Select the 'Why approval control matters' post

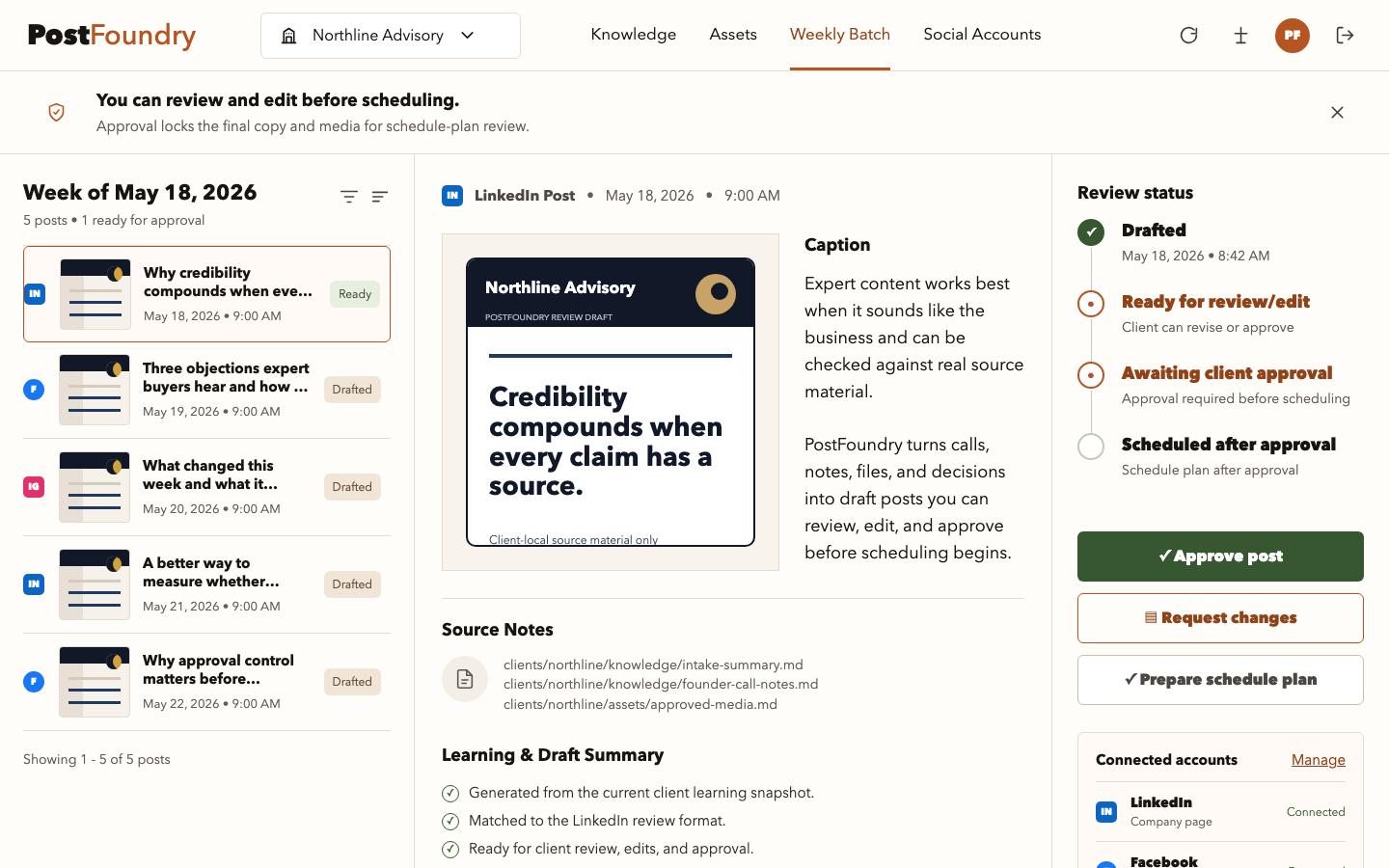click(x=206, y=682)
